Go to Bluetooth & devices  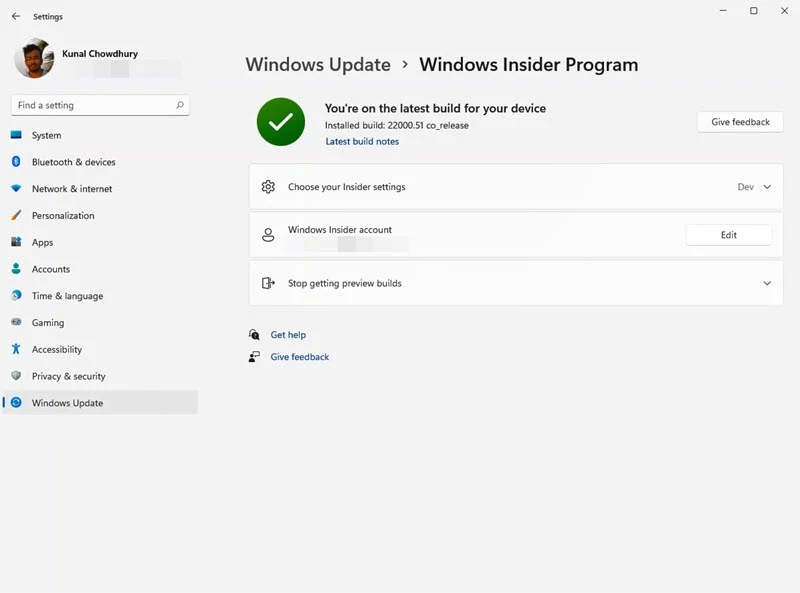pyautogui.click(x=100, y=162)
